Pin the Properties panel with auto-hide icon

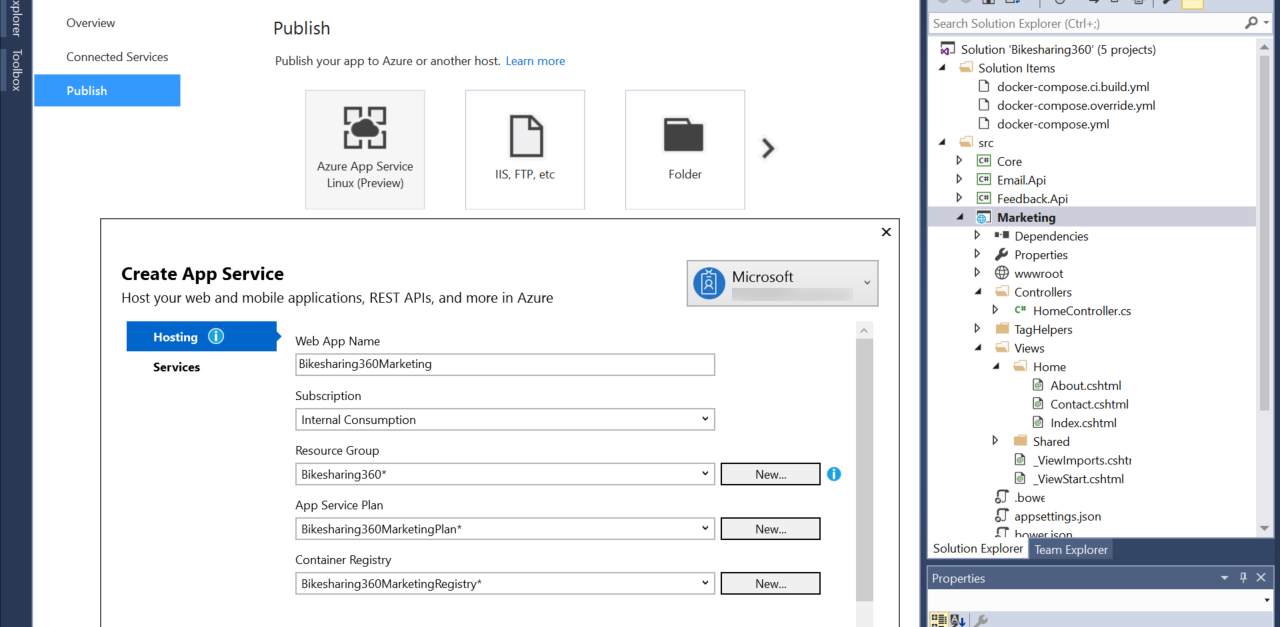click(x=1244, y=578)
